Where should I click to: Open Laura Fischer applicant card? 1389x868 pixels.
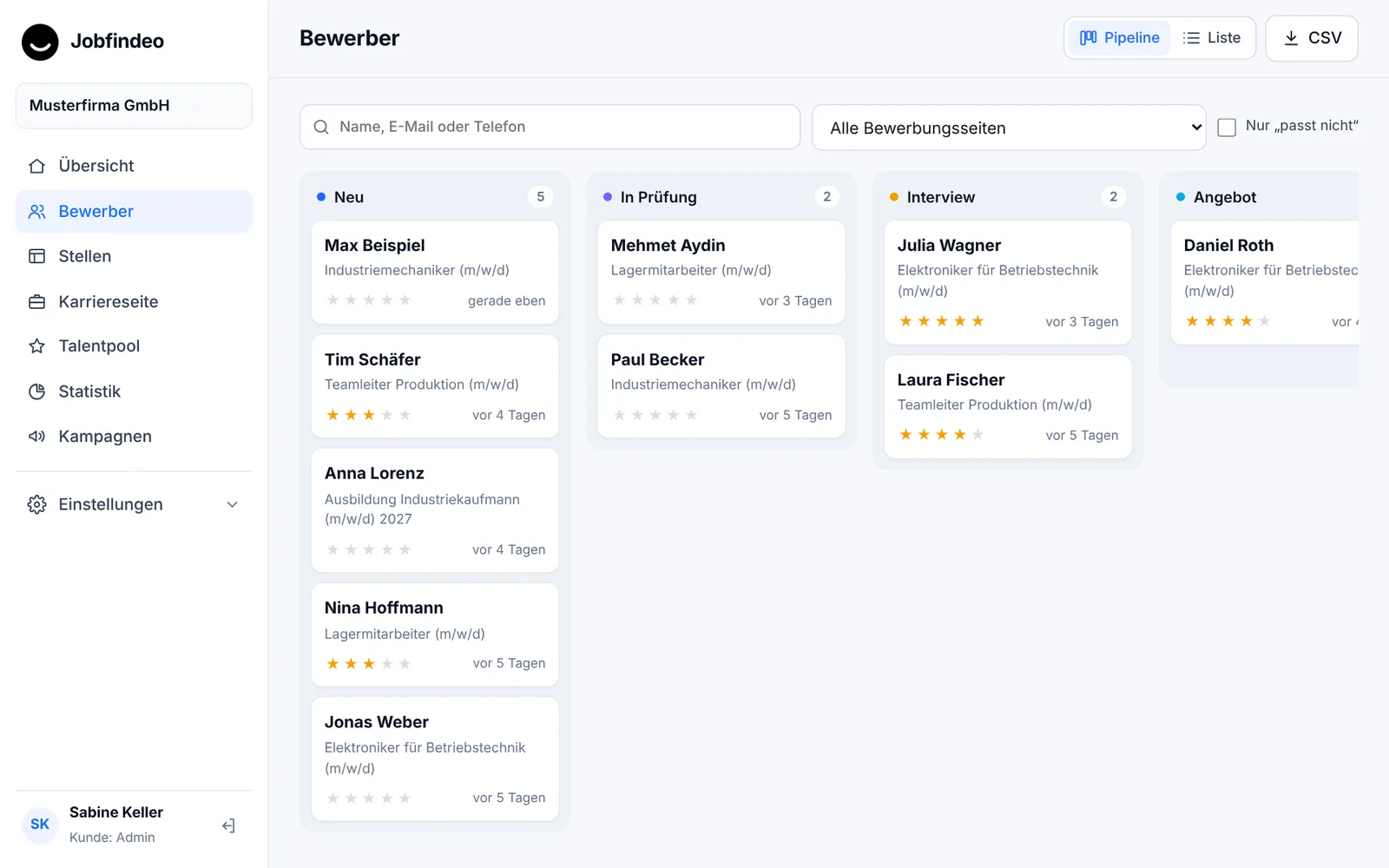click(x=1008, y=407)
